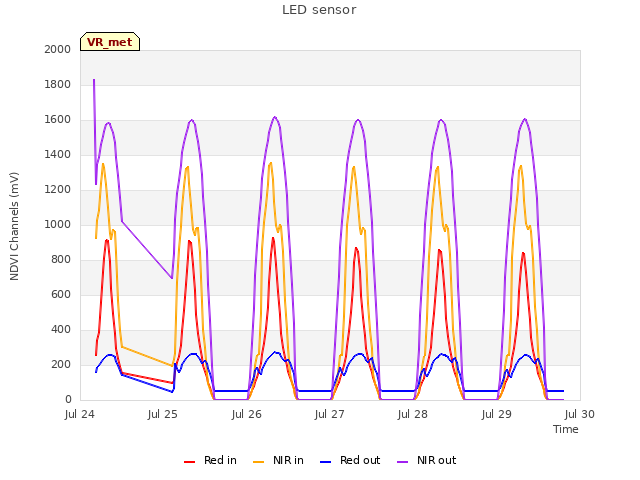Click the 1800 y-axis tick label
640x480 pixels.
(58, 84)
